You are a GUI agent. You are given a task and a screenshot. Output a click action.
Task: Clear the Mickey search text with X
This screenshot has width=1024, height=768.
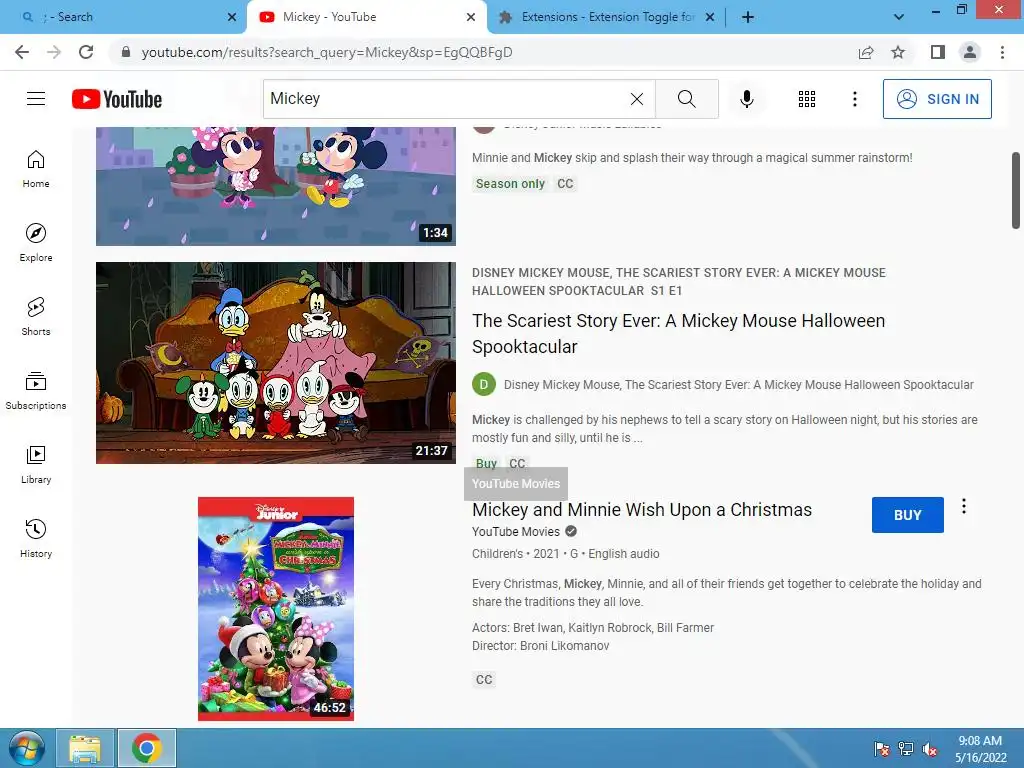637,99
